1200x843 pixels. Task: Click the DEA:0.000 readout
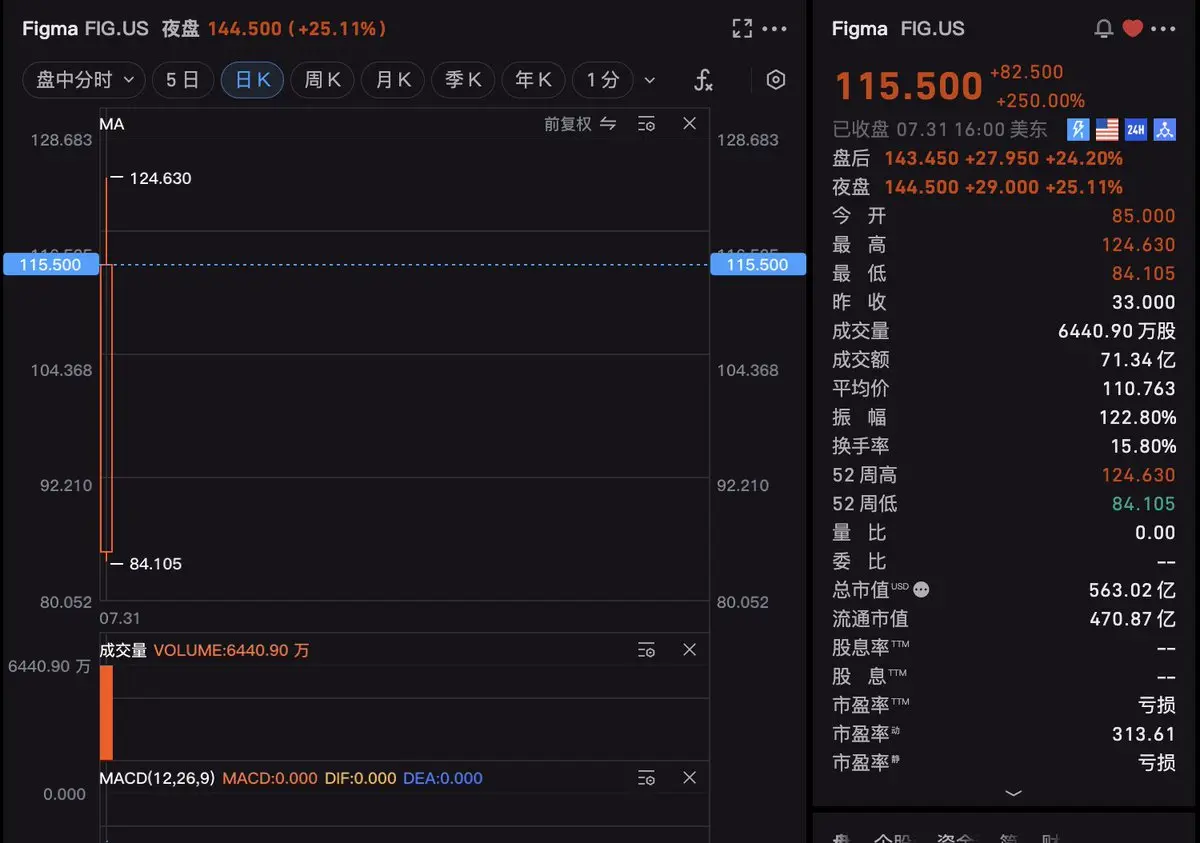click(x=443, y=778)
